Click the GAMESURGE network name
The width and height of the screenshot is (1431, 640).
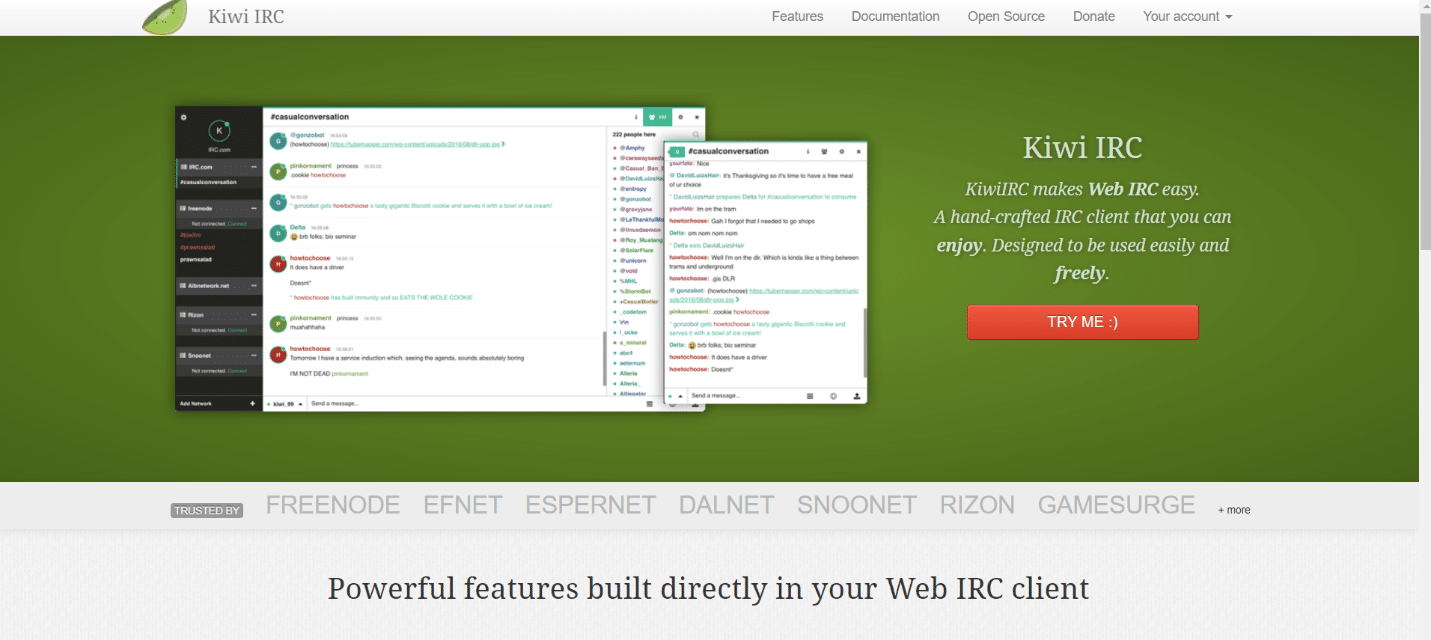[x=1117, y=505]
